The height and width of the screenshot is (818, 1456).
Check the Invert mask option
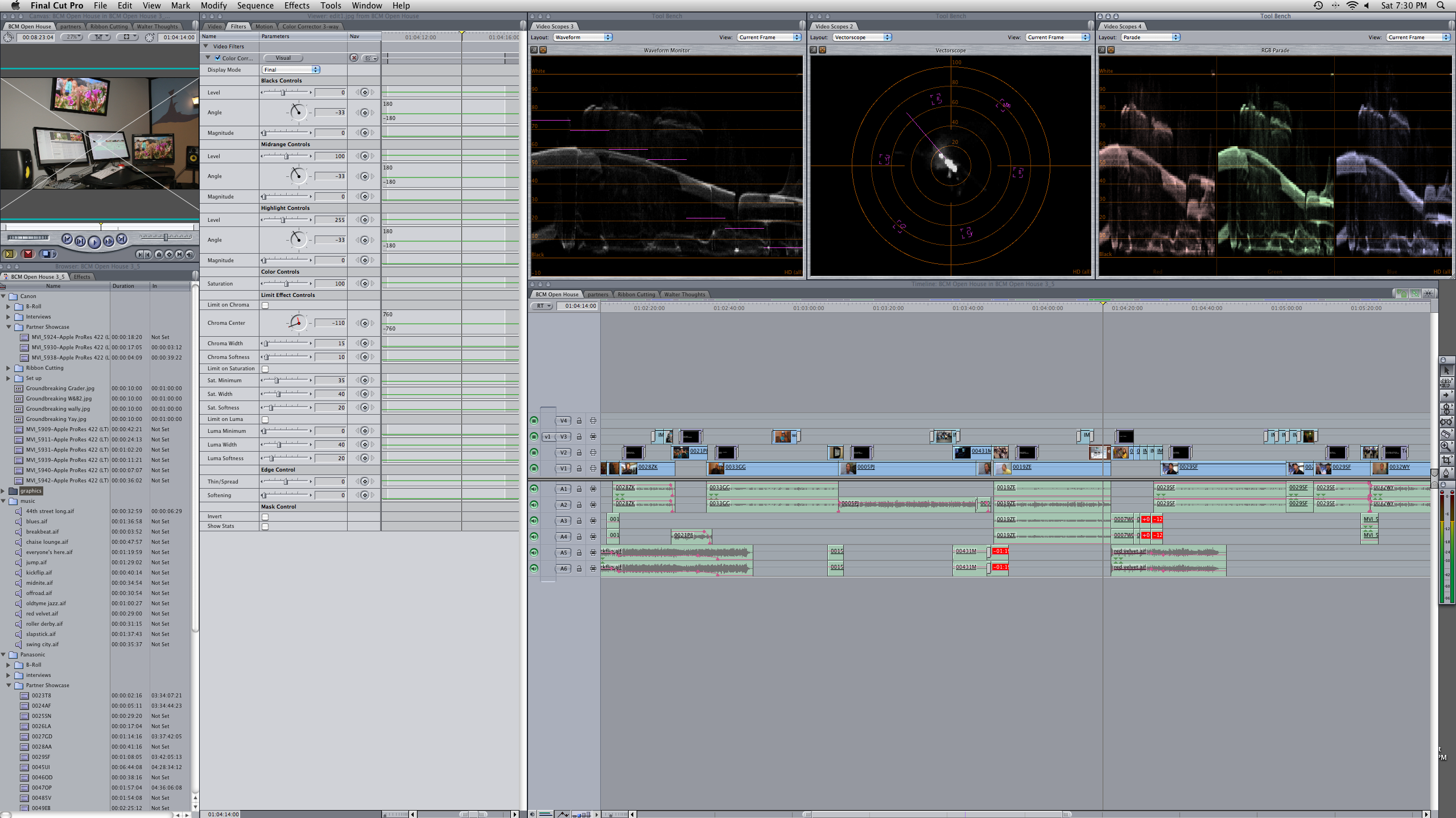[x=265, y=517]
